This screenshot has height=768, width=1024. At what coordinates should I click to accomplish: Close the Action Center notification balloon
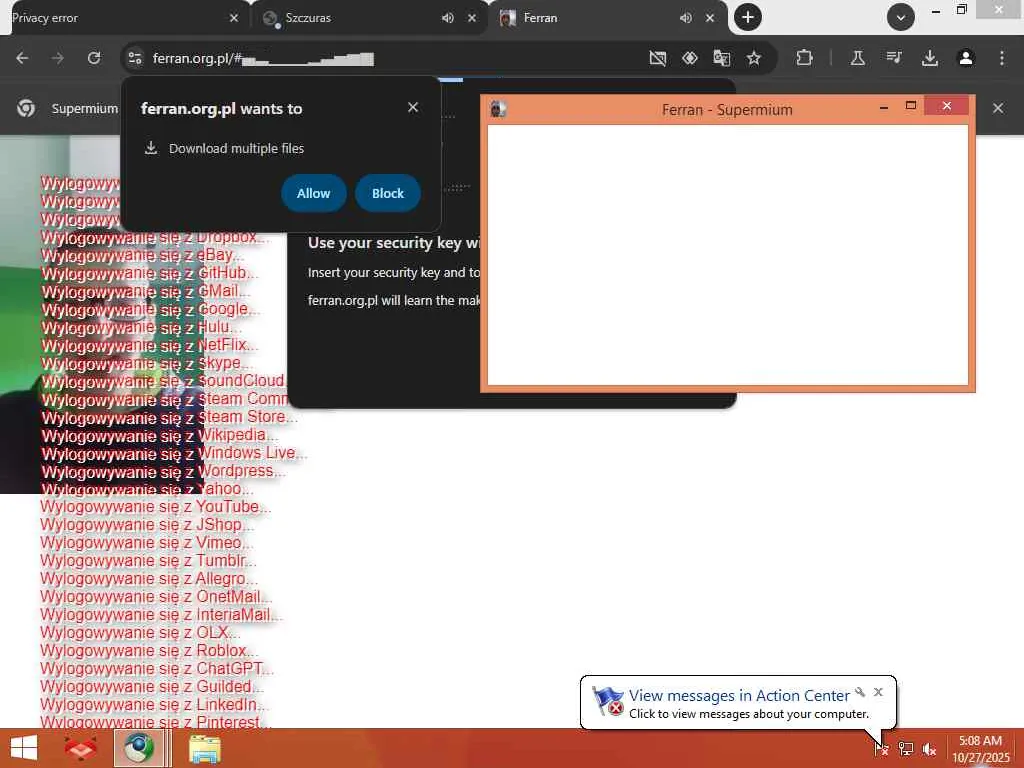[878, 692]
